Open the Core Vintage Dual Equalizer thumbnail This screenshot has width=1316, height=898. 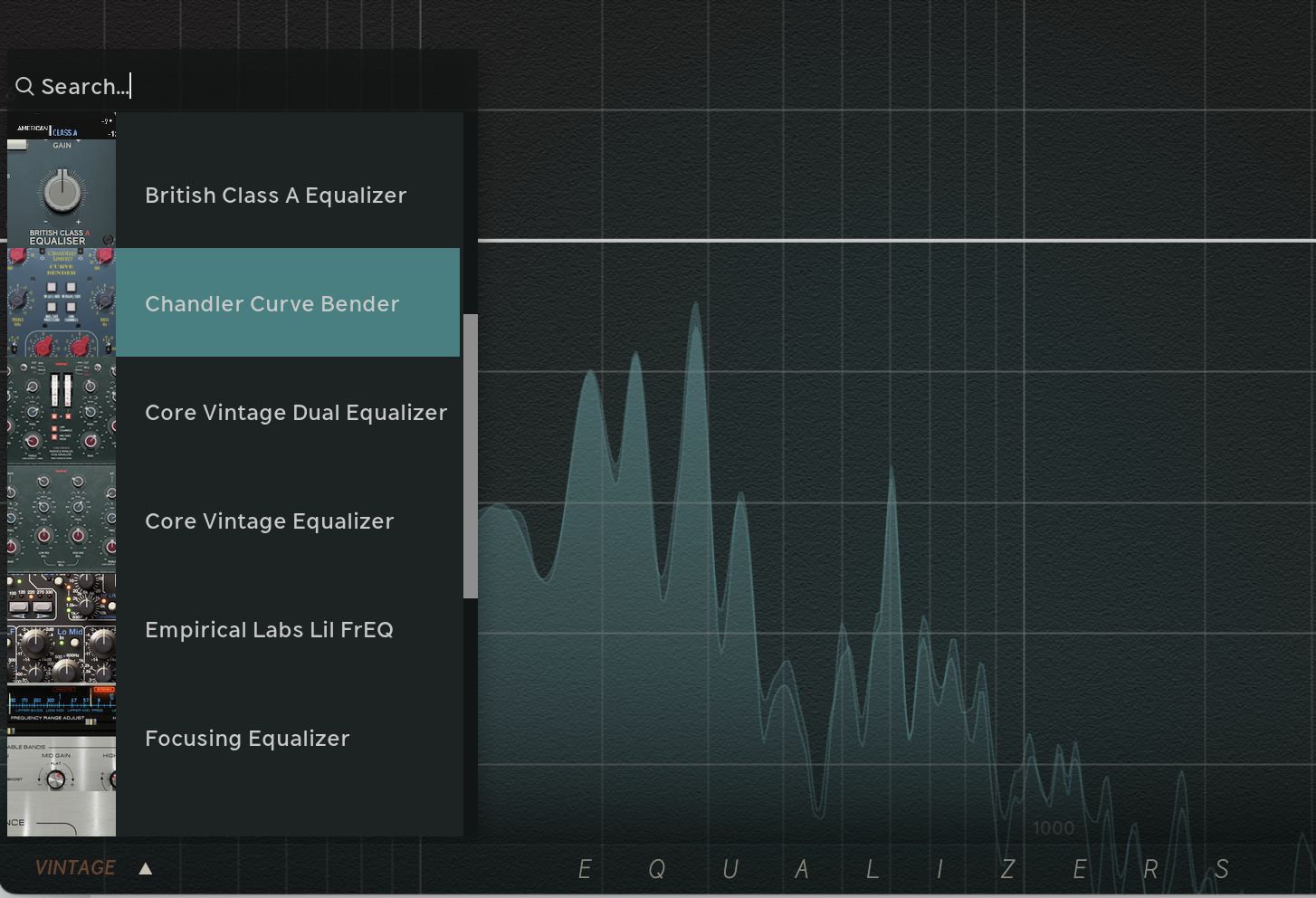click(61, 412)
